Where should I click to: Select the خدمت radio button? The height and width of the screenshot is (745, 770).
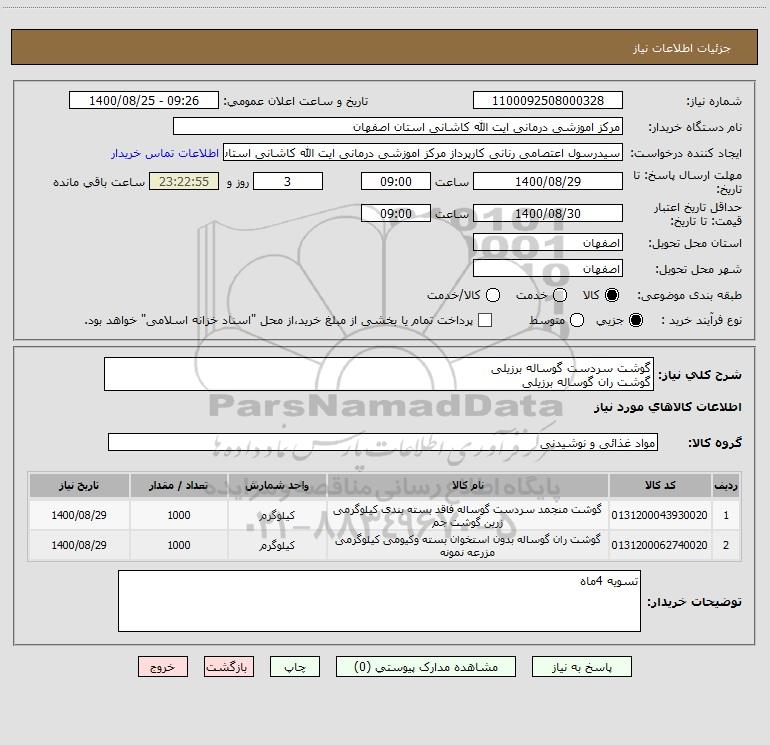(560, 295)
